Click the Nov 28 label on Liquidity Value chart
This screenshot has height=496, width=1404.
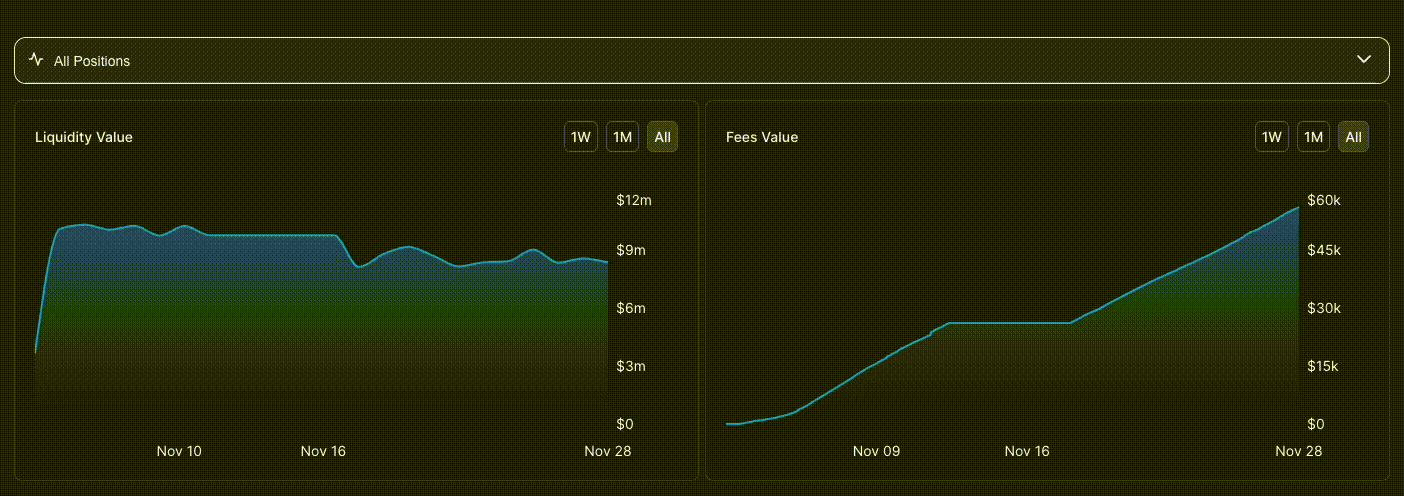[x=608, y=451]
